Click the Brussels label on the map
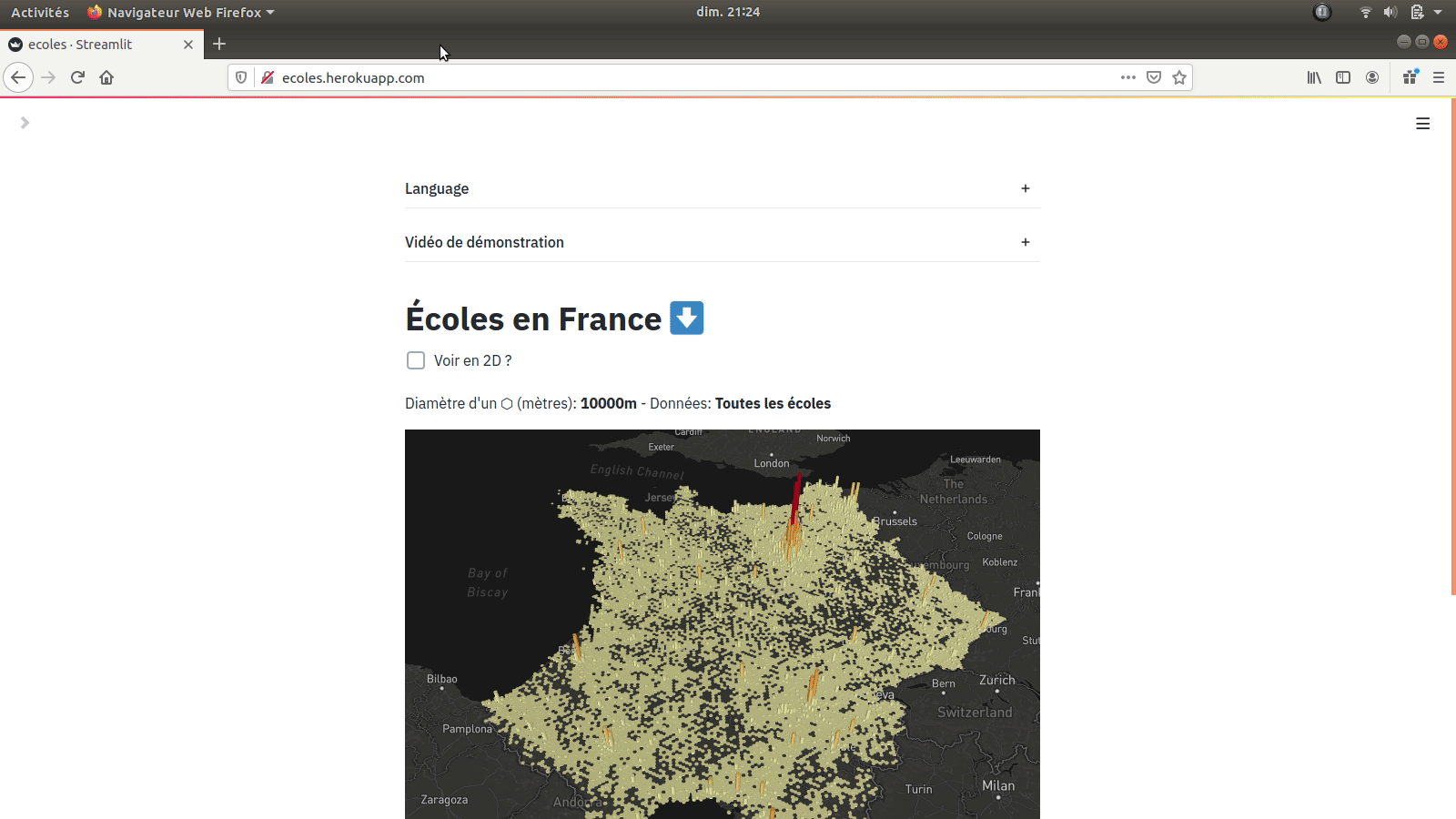1456x819 pixels. (895, 521)
